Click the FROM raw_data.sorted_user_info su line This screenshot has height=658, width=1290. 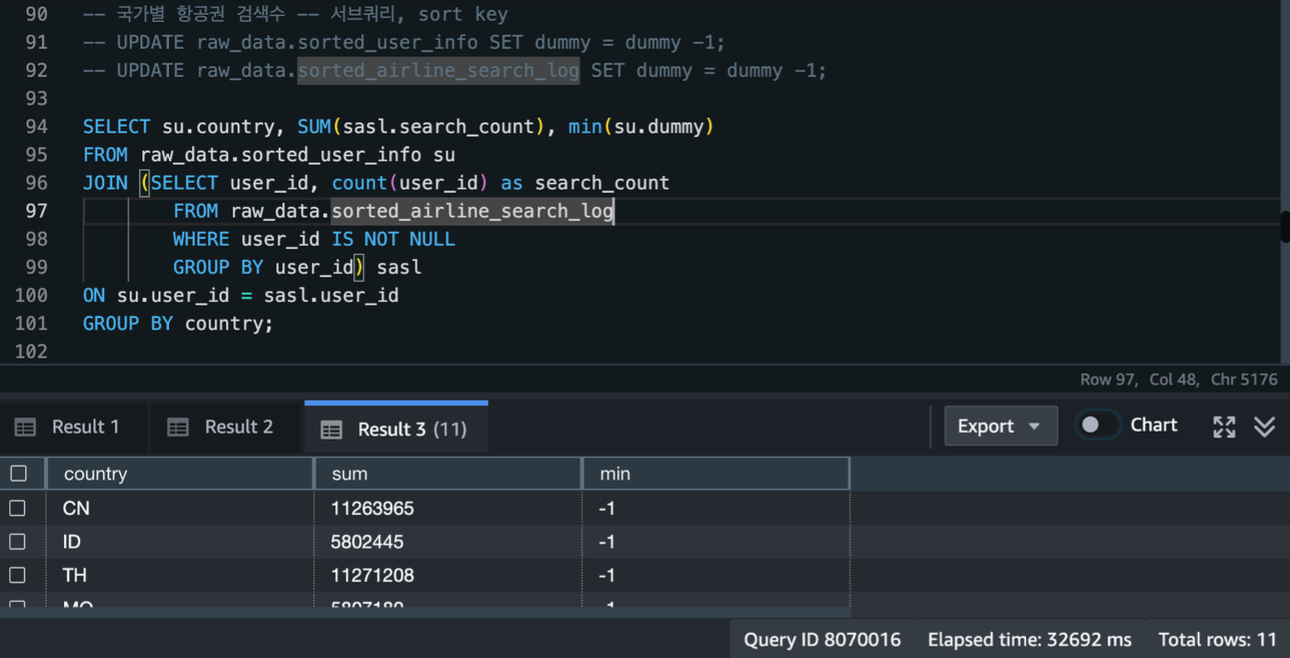pyautogui.click(x=269, y=155)
